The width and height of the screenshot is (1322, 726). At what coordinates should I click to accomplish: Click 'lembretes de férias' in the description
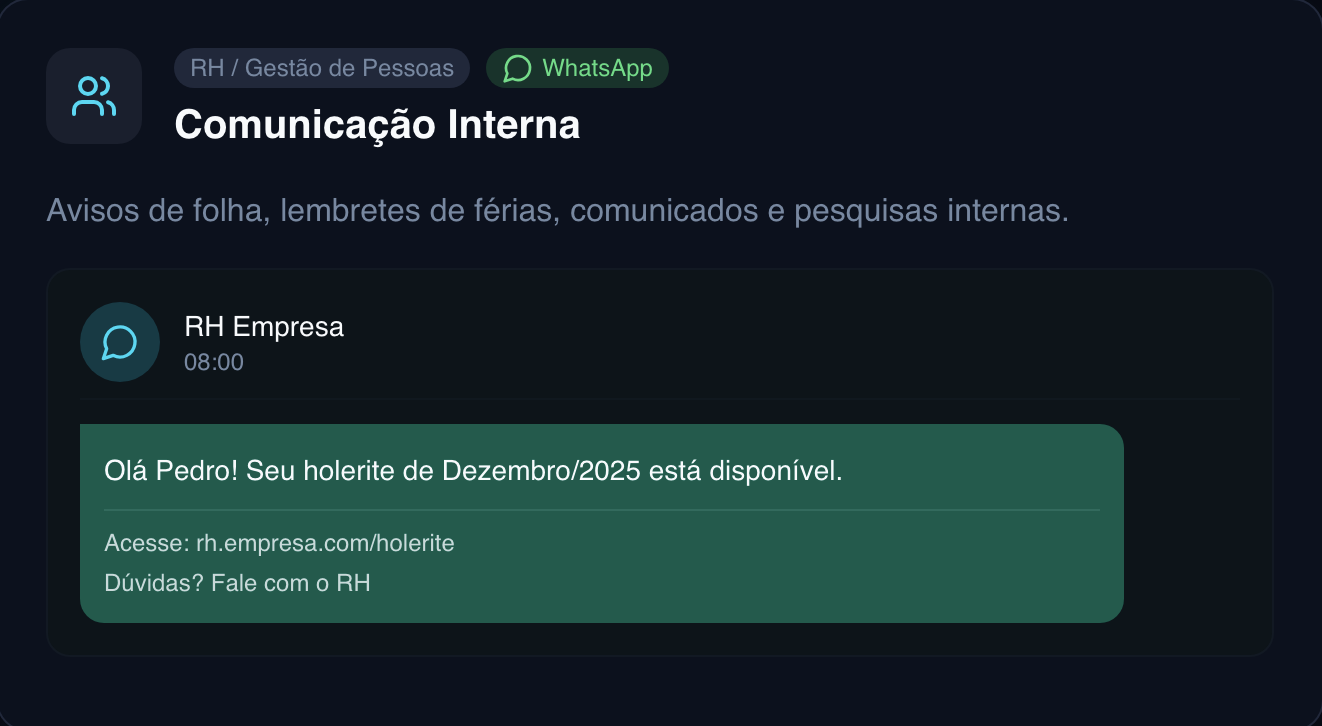(x=416, y=212)
